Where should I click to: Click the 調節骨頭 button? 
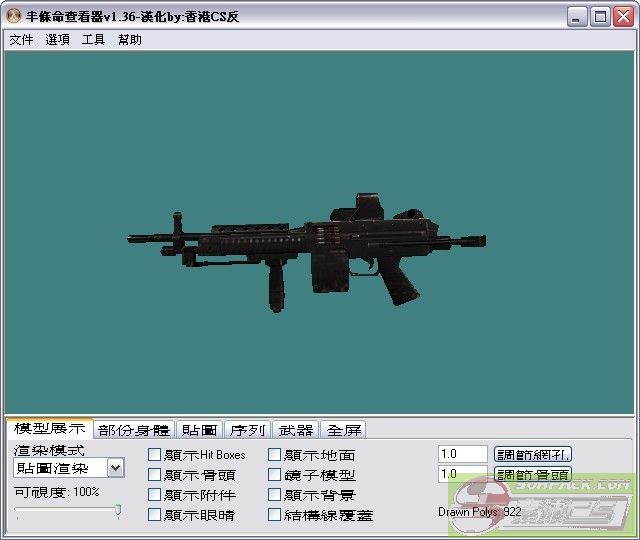click(x=533, y=474)
